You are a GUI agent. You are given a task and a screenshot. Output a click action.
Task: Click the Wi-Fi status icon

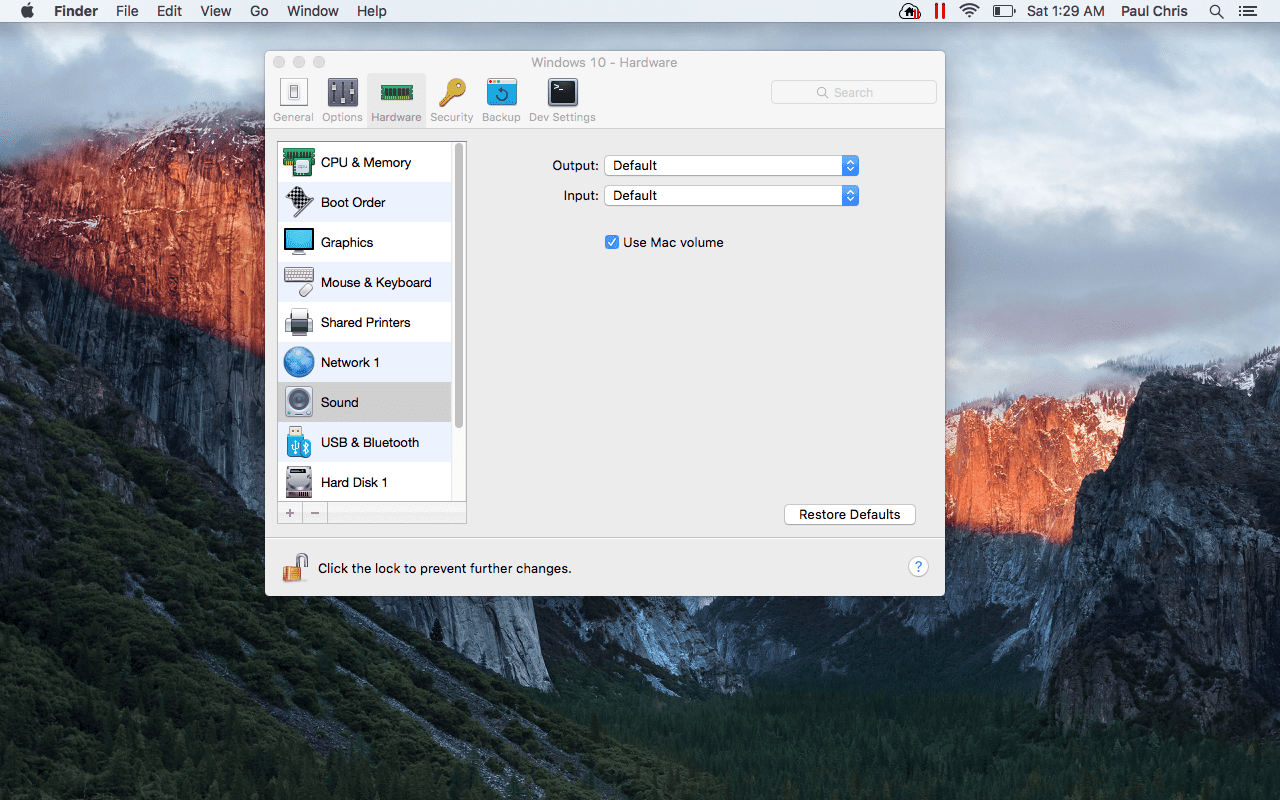pyautogui.click(x=968, y=11)
